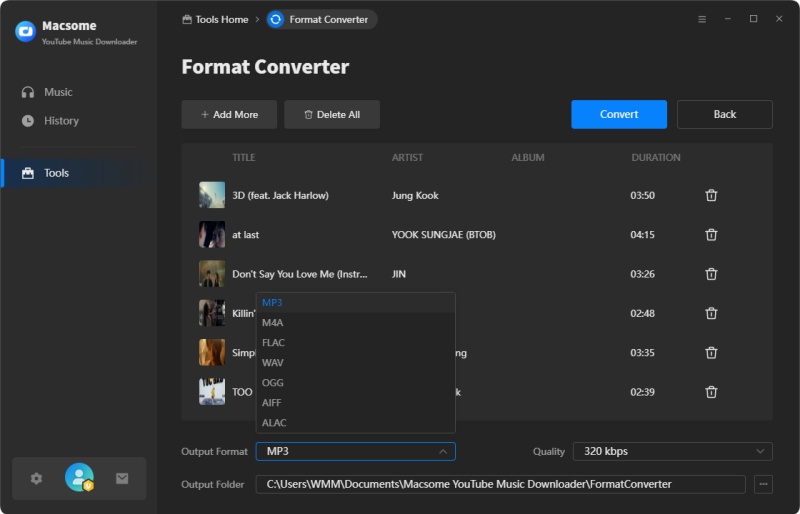Click the duration 04:15
Screen dimensions: 800x514
tap(642, 235)
